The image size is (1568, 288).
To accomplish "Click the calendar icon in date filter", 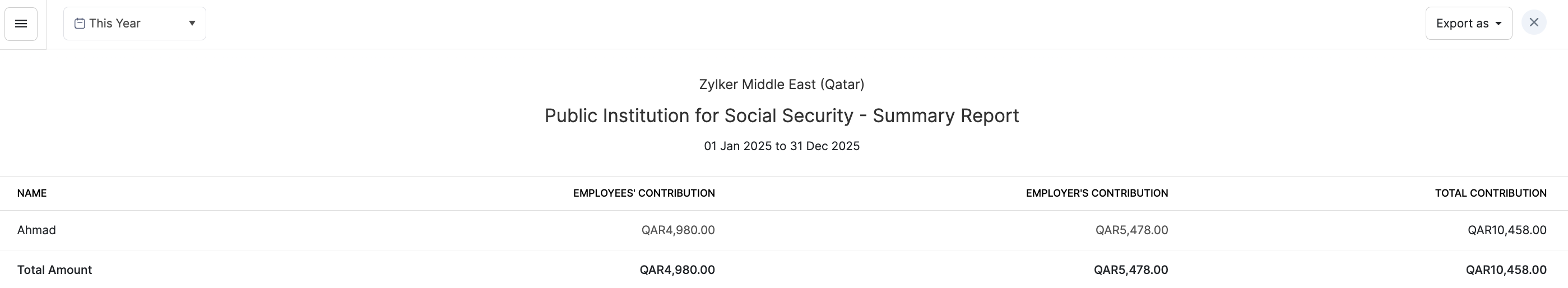I will click(80, 24).
